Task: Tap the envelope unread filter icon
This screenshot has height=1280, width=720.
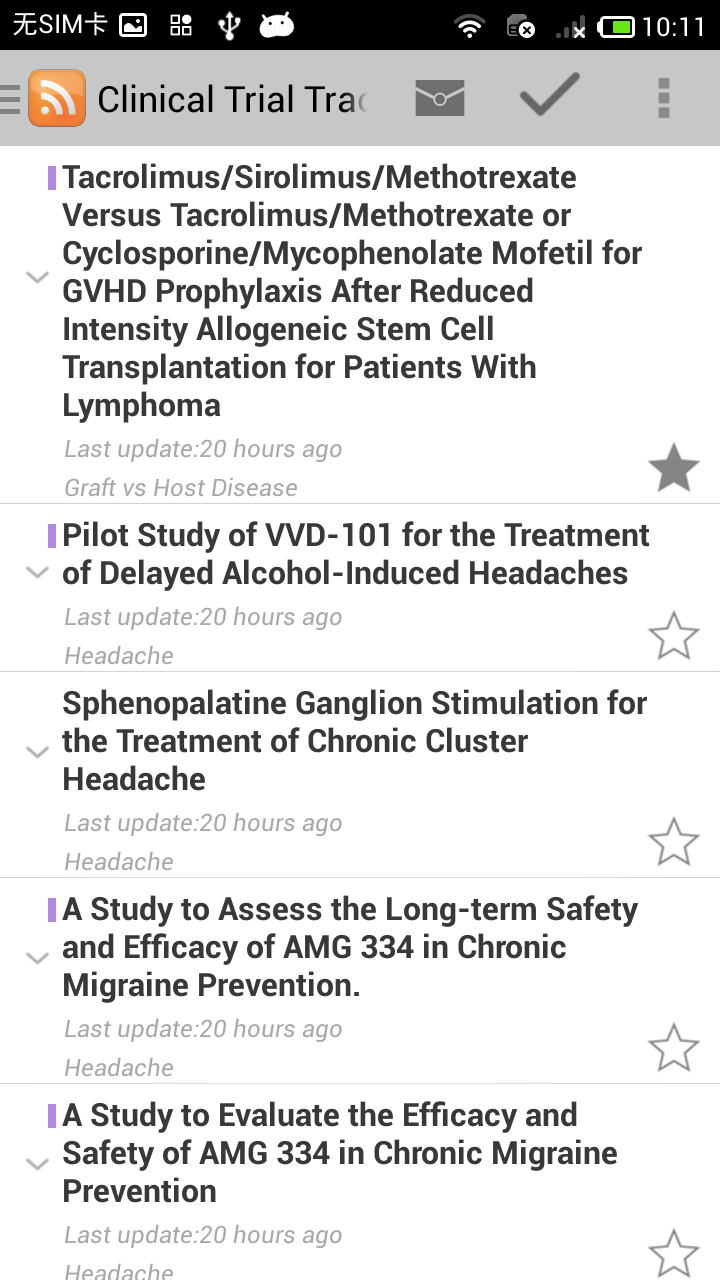Action: click(x=439, y=99)
